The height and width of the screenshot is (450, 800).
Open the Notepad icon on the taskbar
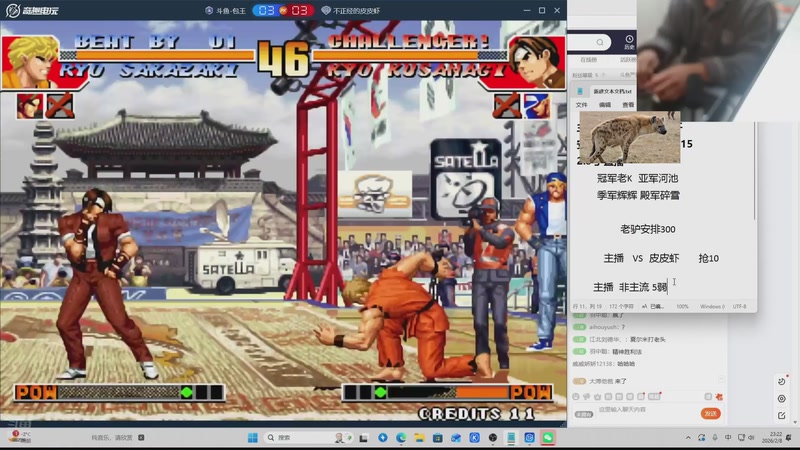(511, 438)
